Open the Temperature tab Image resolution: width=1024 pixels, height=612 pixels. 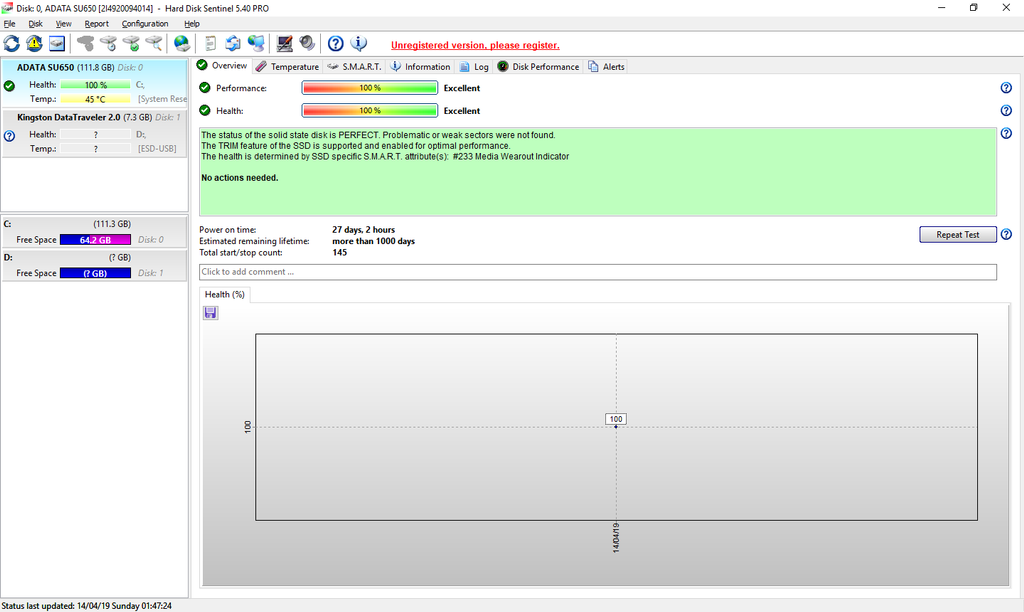tap(287, 67)
